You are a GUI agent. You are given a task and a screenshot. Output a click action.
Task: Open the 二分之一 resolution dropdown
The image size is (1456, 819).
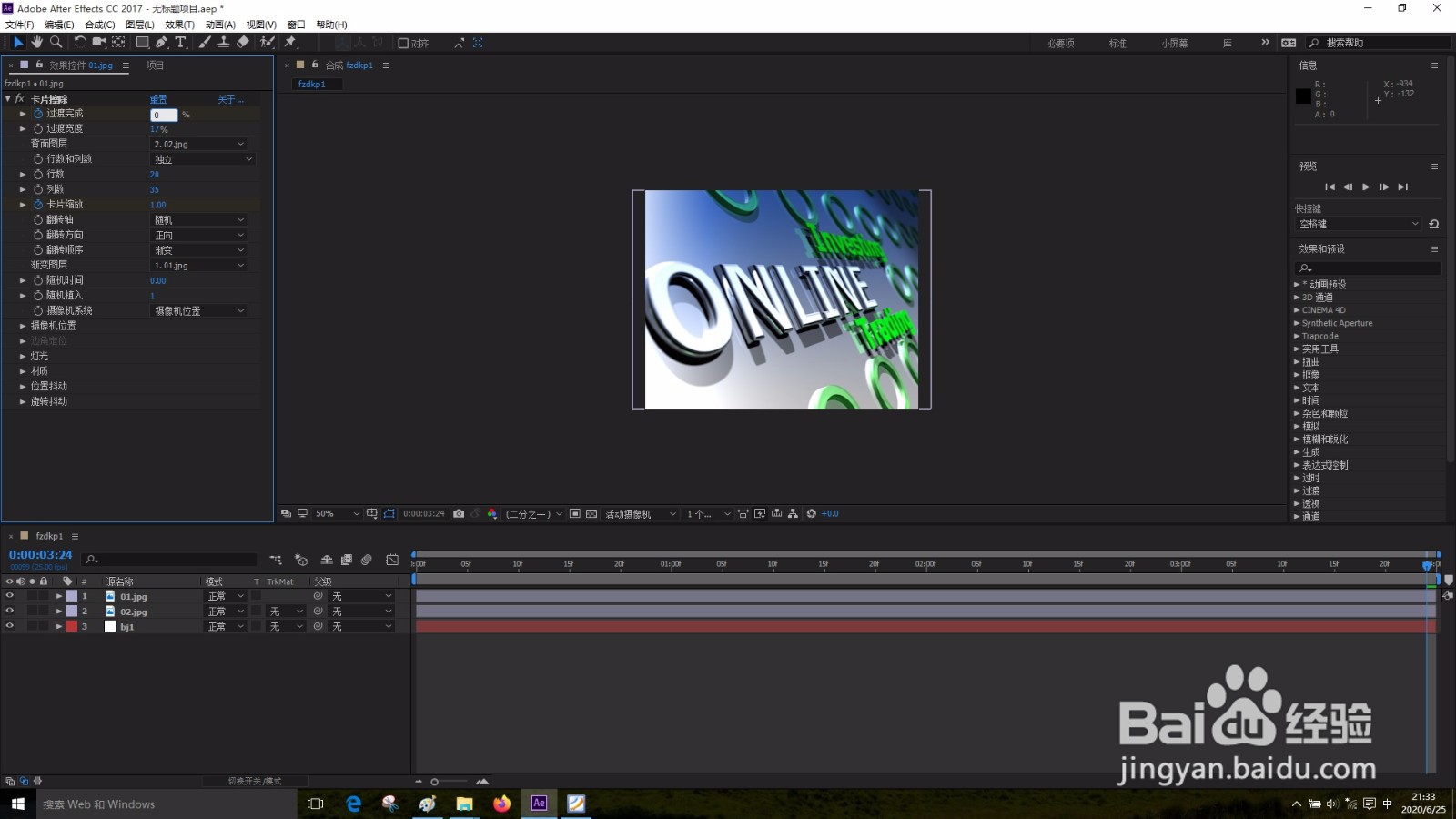point(534,514)
